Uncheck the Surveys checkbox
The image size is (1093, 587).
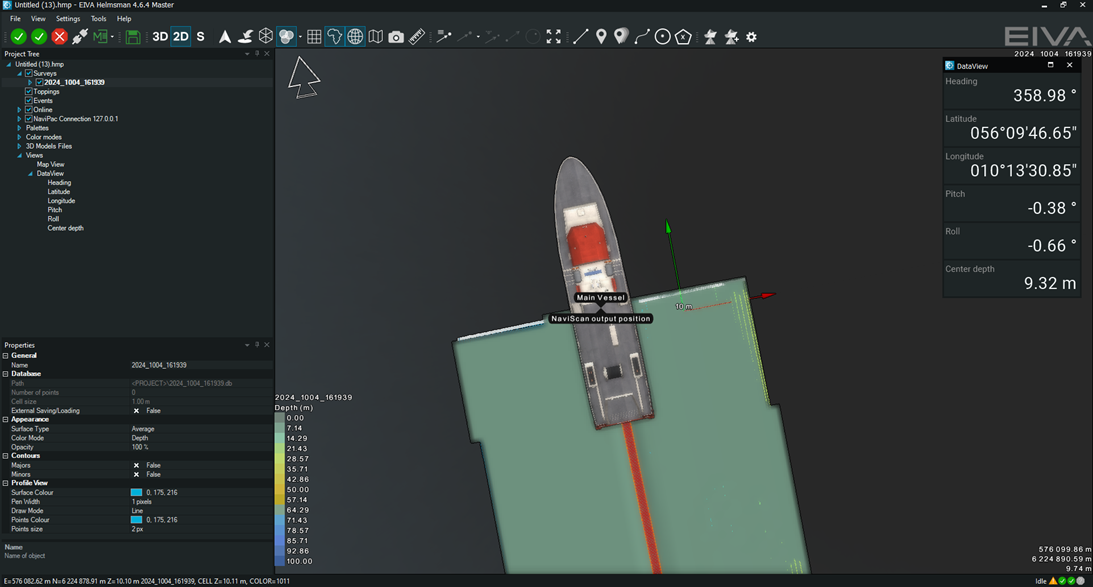click(x=29, y=73)
